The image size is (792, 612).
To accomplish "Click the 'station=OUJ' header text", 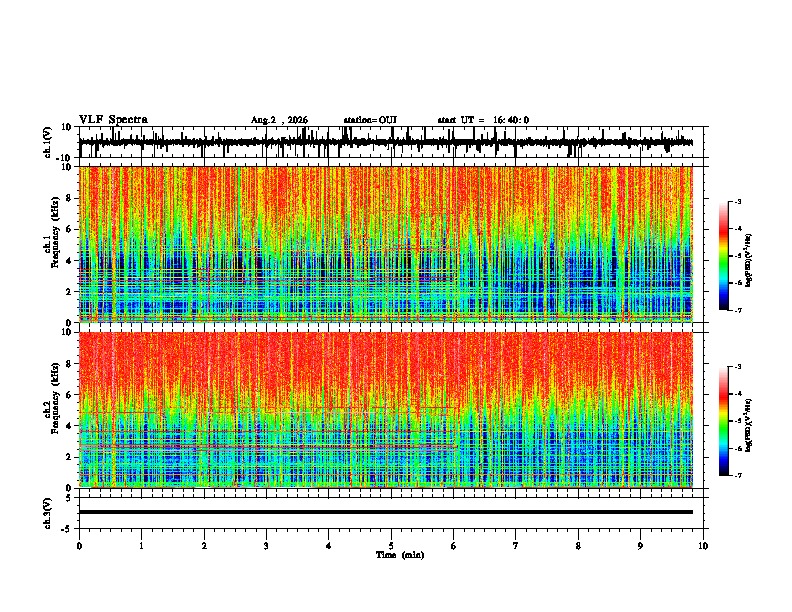I will click(370, 120).
